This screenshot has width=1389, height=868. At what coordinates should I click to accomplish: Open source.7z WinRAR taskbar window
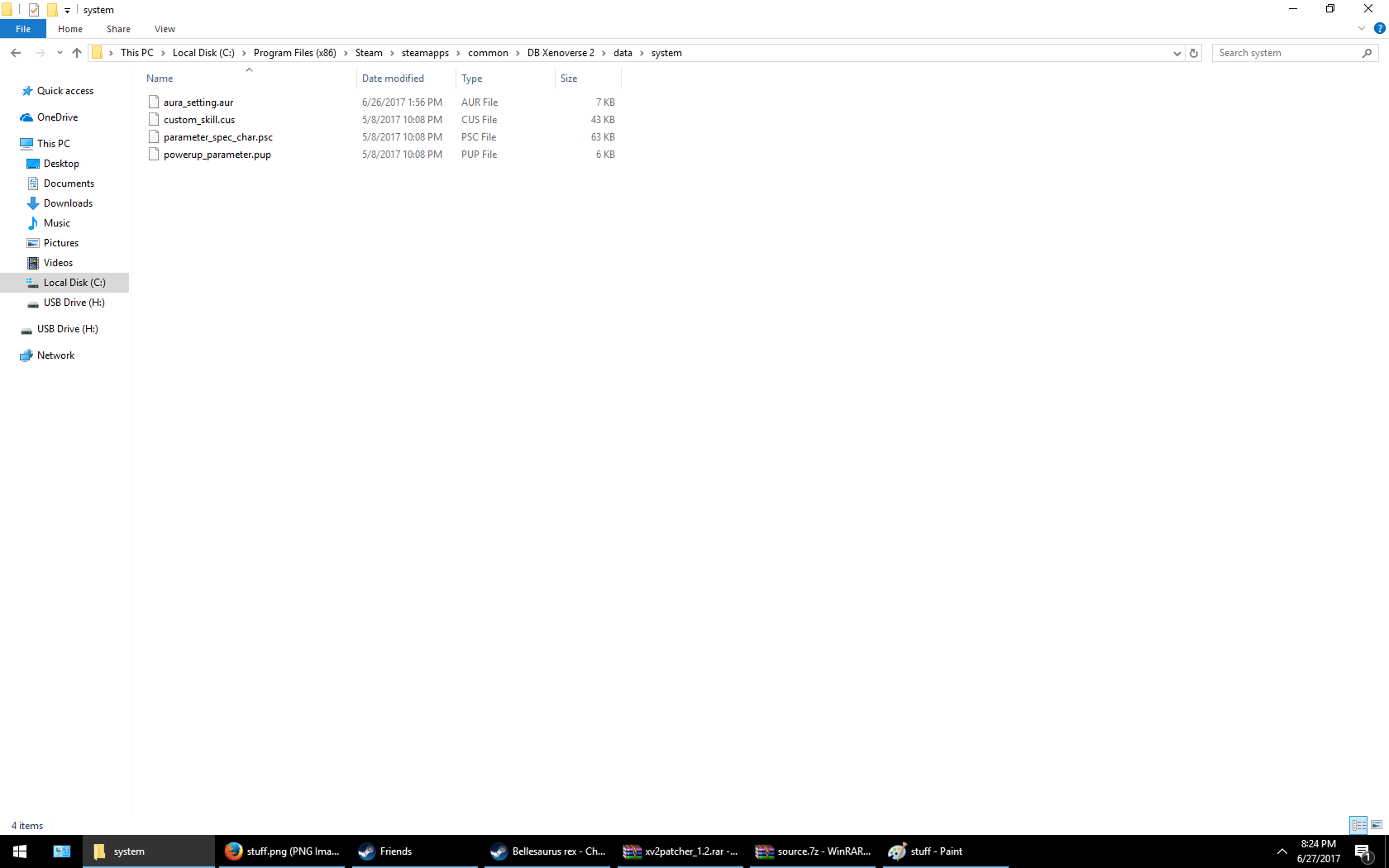[x=814, y=851]
